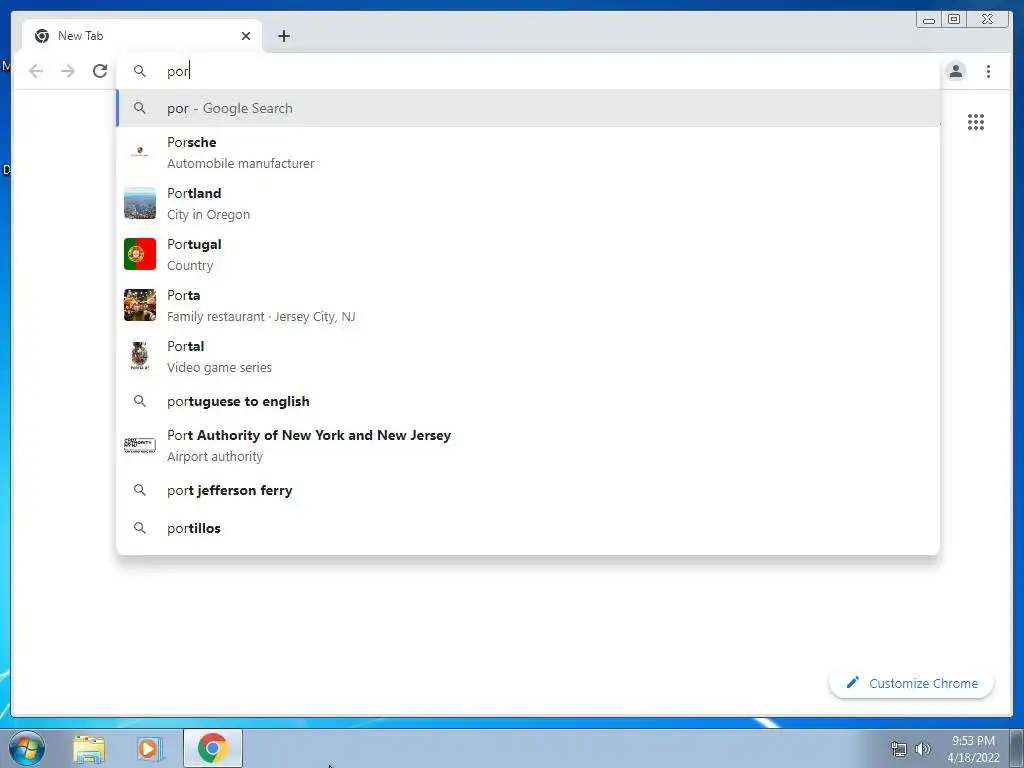Click the Porsche logo thumbnail

click(x=140, y=152)
